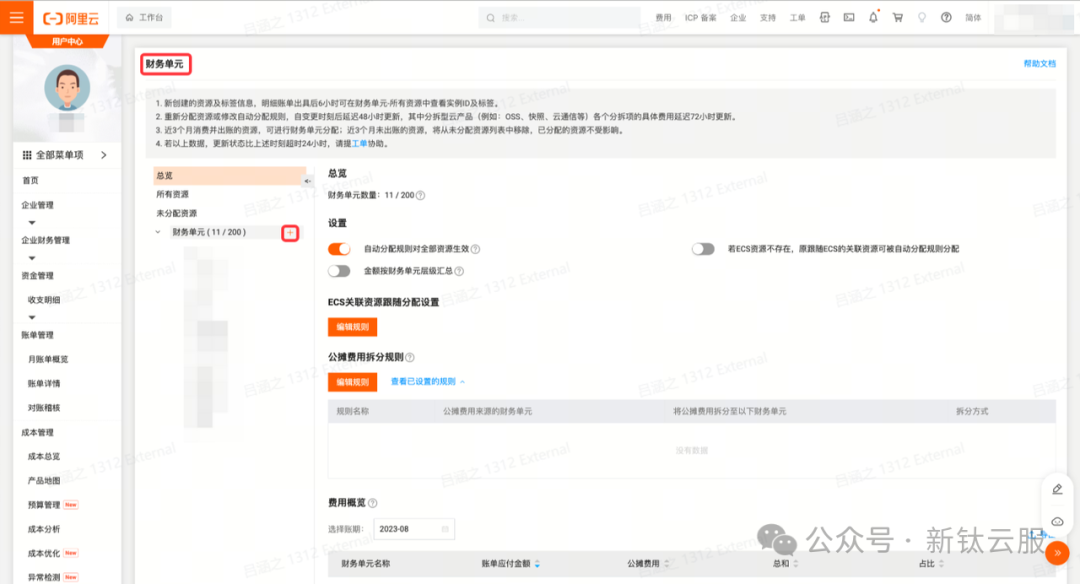Open 成本总览 in the sidebar
Screen dimensions: 1080x584
click(43, 457)
